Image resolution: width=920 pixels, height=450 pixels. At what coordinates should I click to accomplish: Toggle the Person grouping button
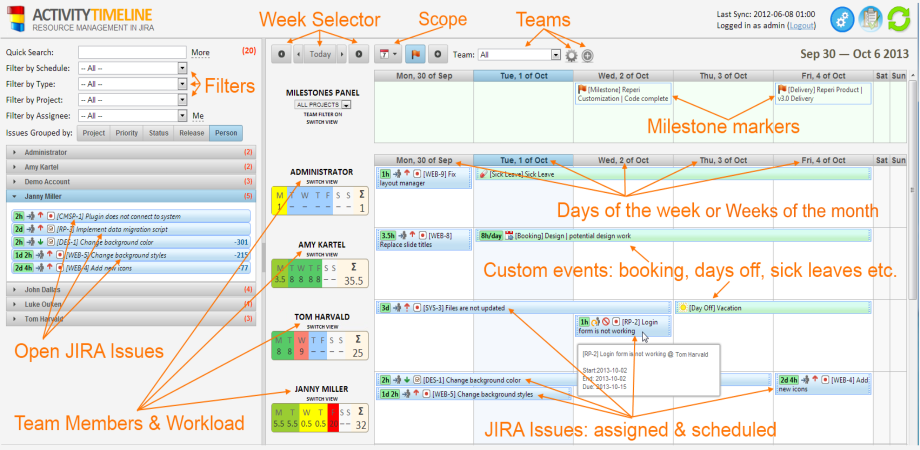pos(226,132)
